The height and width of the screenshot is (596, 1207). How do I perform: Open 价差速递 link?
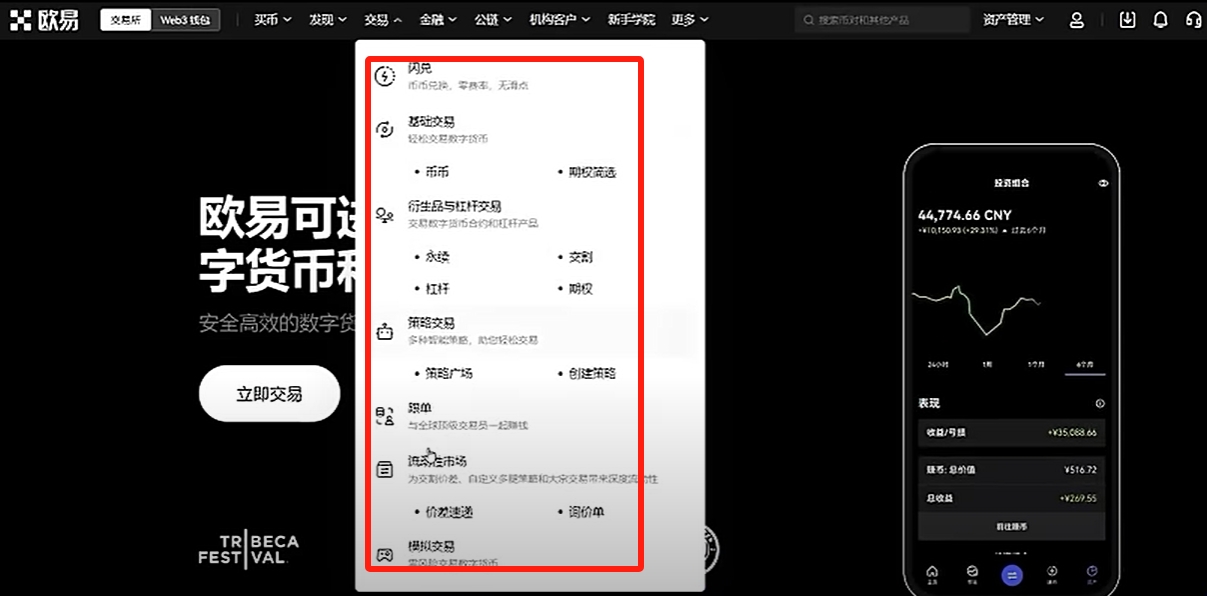click(x=449, y=512)
